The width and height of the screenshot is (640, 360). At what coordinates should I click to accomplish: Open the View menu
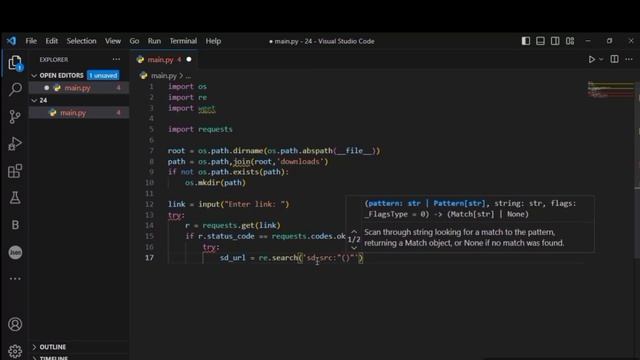click(x=113, y=41)
